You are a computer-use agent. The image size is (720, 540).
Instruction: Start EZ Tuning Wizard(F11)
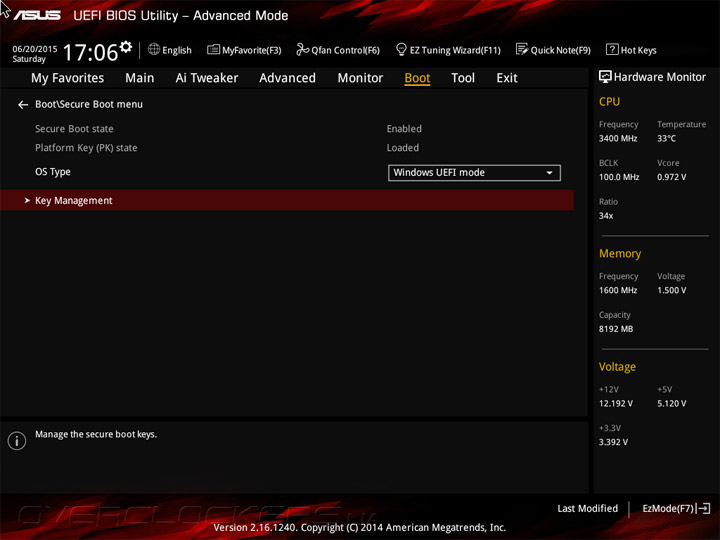[x=448, y=50]
